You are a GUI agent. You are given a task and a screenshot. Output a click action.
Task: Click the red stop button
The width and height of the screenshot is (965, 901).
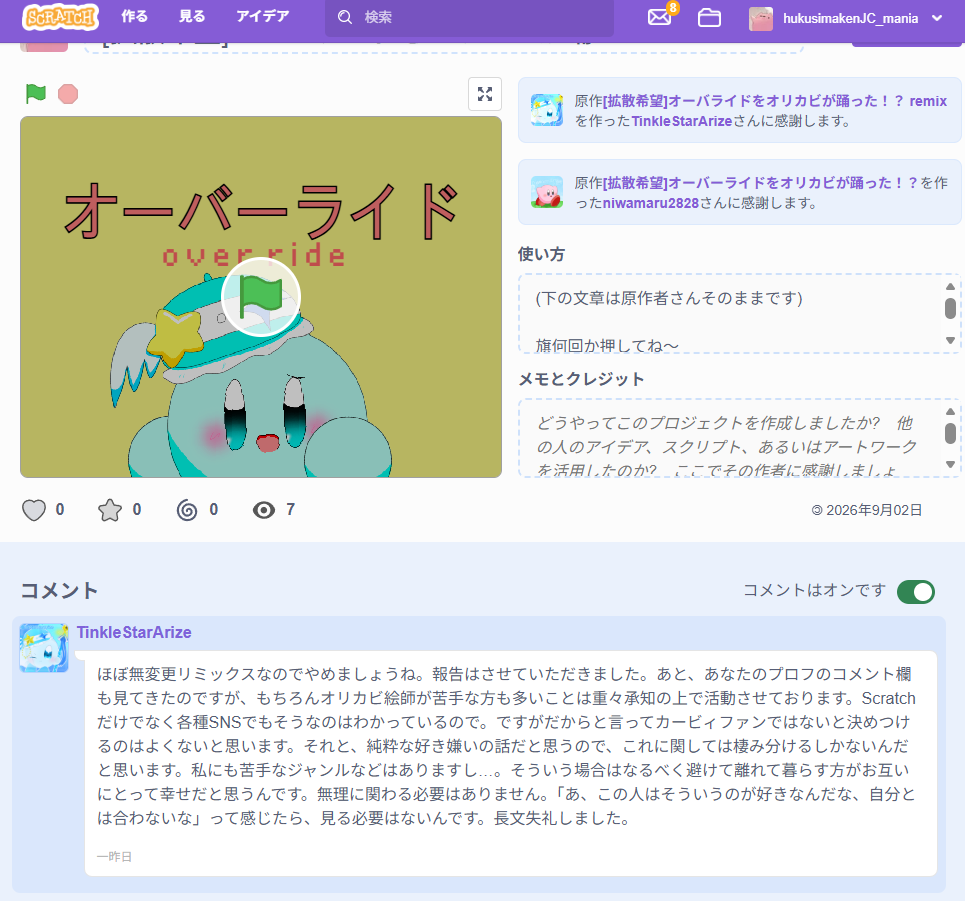pos(68,94)
